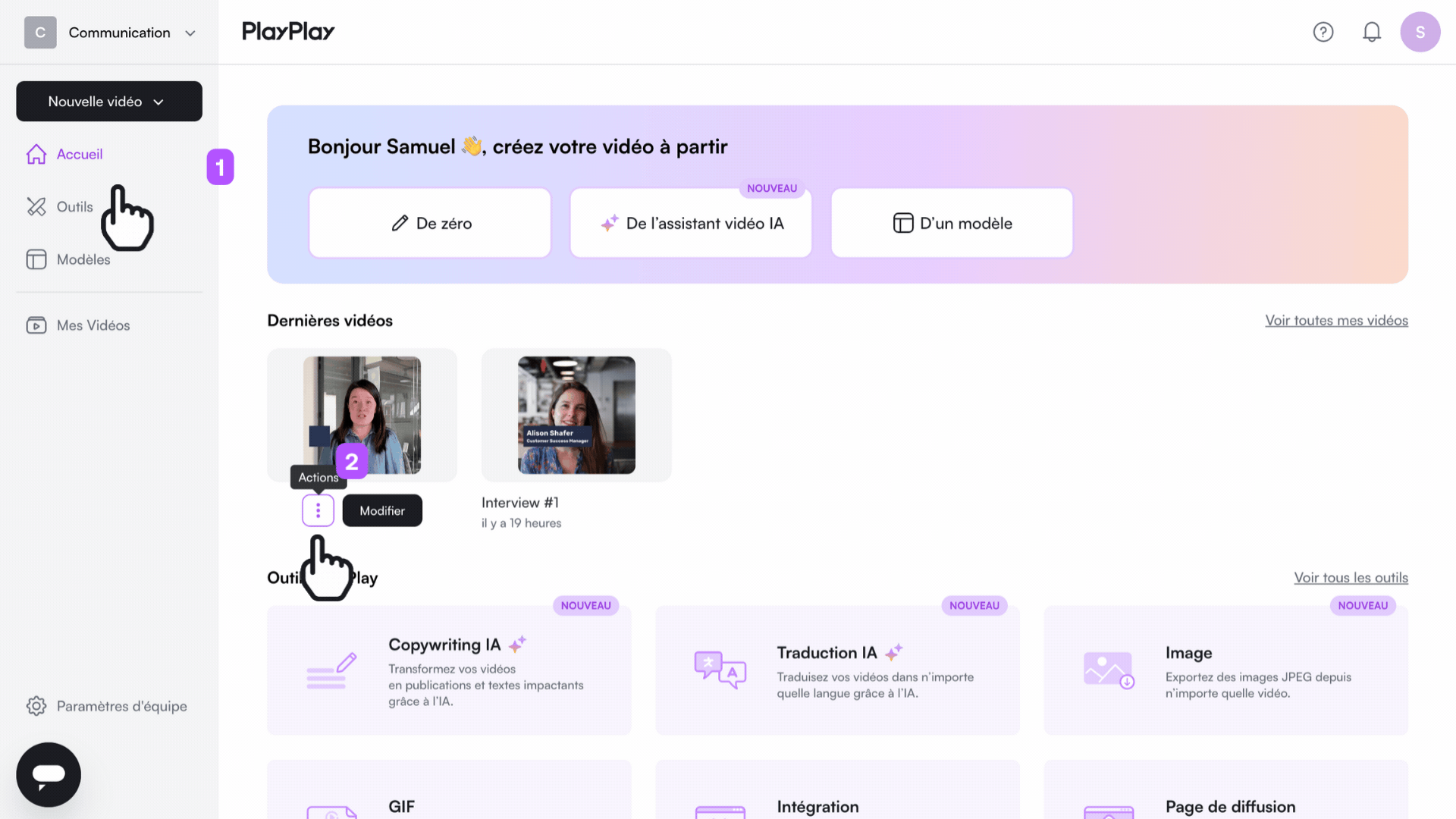1456x819 pixels.
Task: Expand the Communication workspace dropdown
Action: click(190, 33)
